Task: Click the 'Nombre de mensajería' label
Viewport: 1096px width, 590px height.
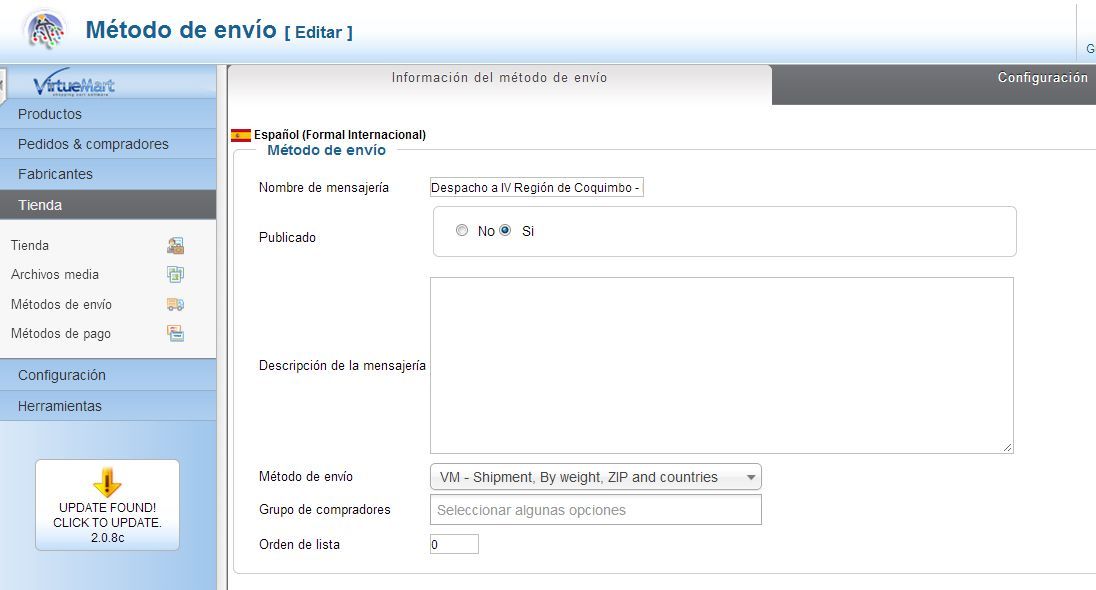Action: [324, 187]
